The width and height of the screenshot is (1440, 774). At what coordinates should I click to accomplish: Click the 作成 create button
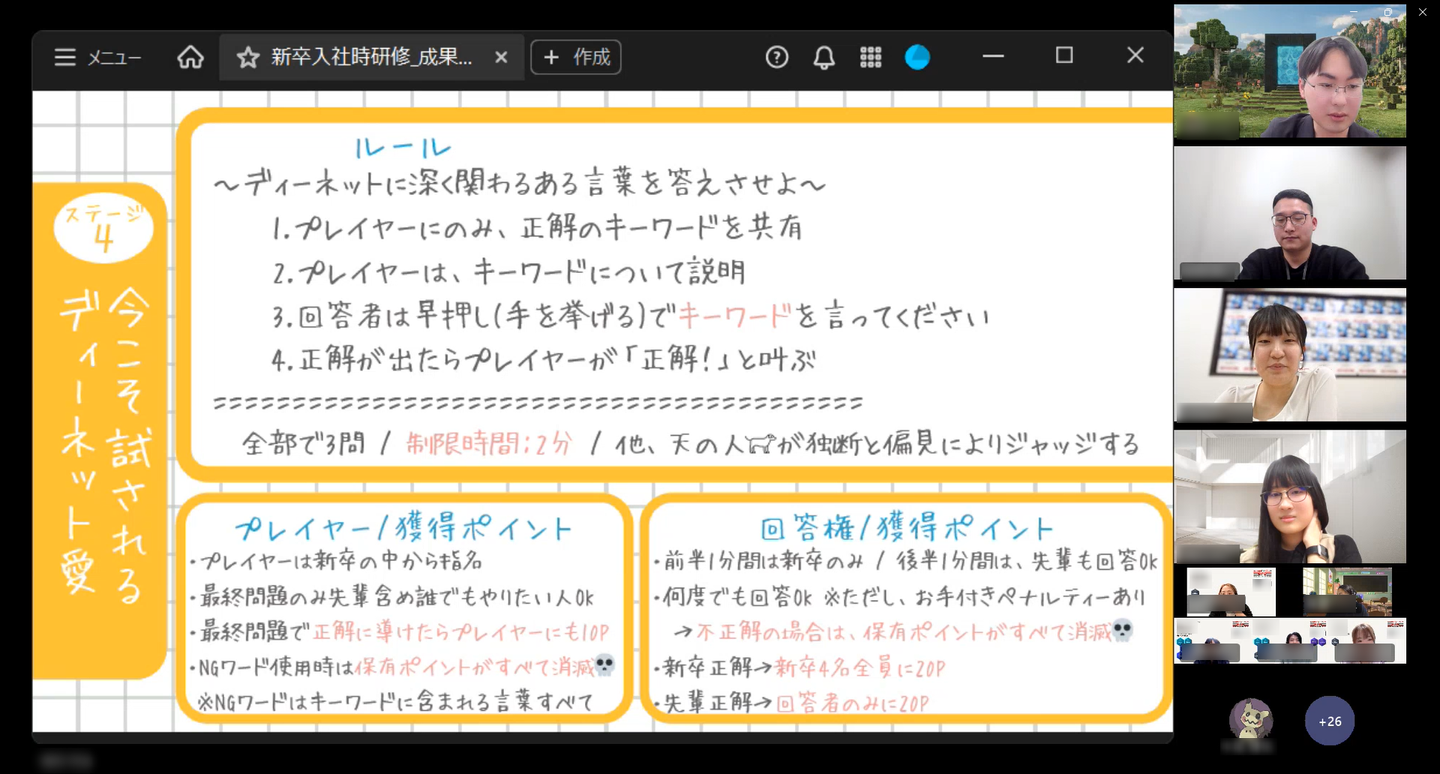click(576, 57)
